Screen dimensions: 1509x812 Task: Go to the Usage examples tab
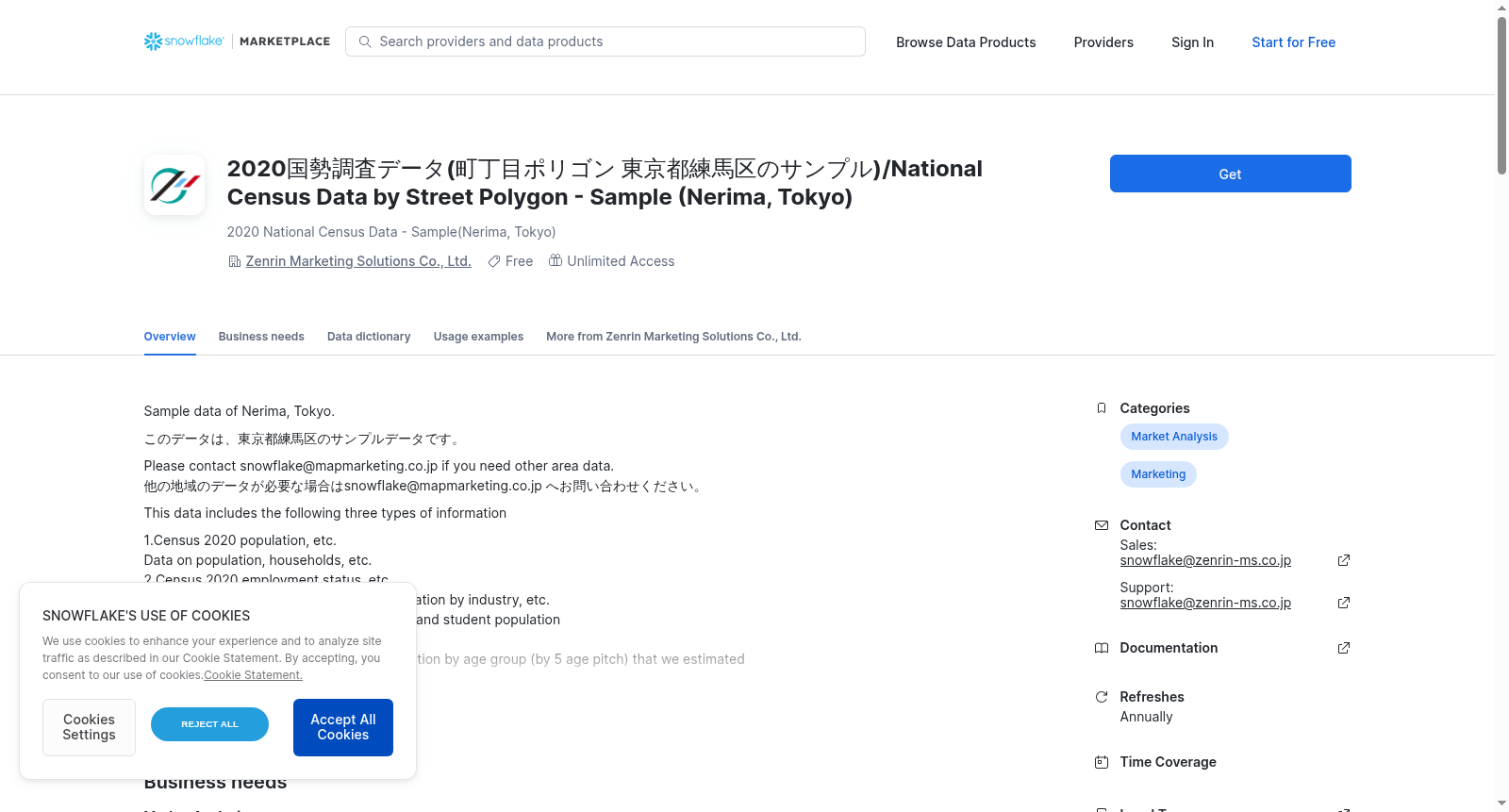coord(478,337)
